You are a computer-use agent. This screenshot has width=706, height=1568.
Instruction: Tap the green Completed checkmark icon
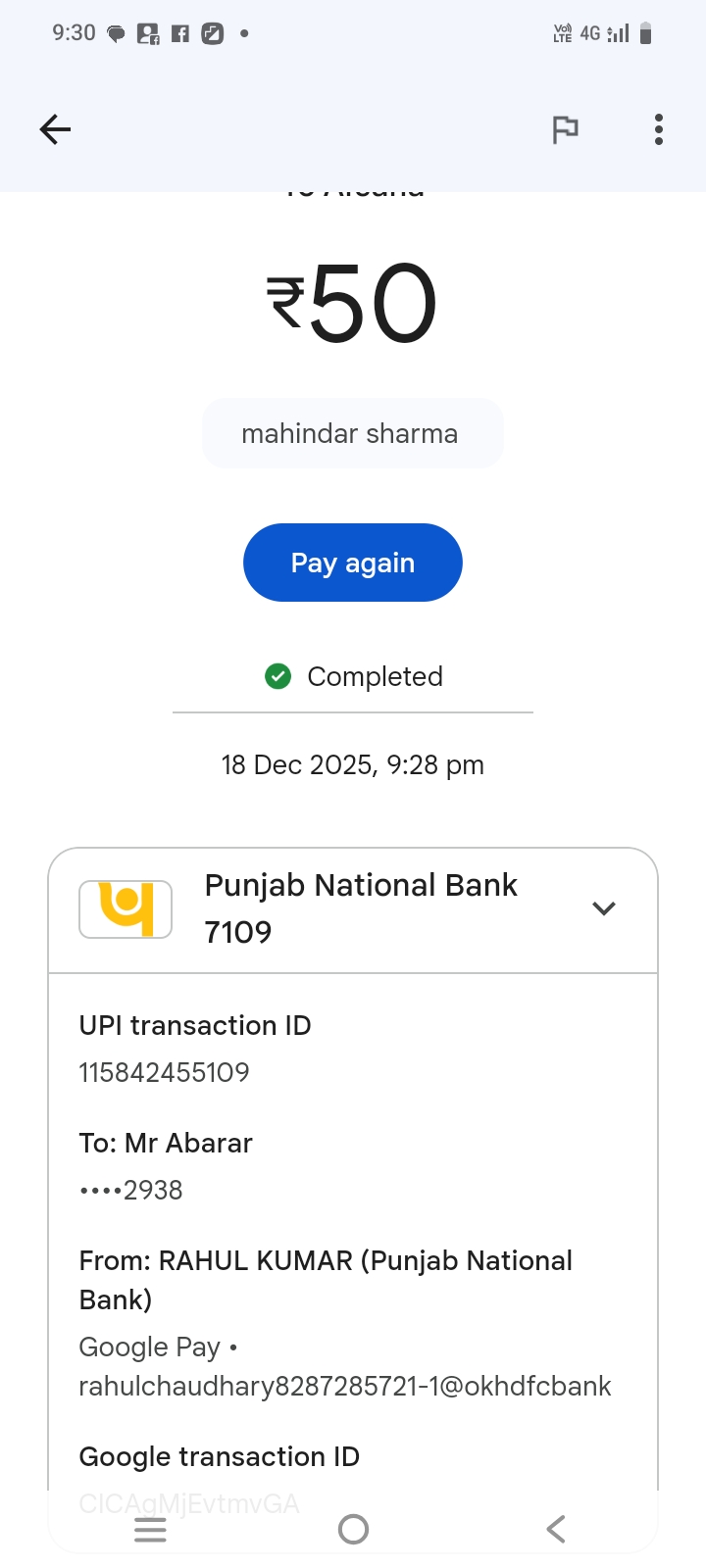click(x=278, y=676)
